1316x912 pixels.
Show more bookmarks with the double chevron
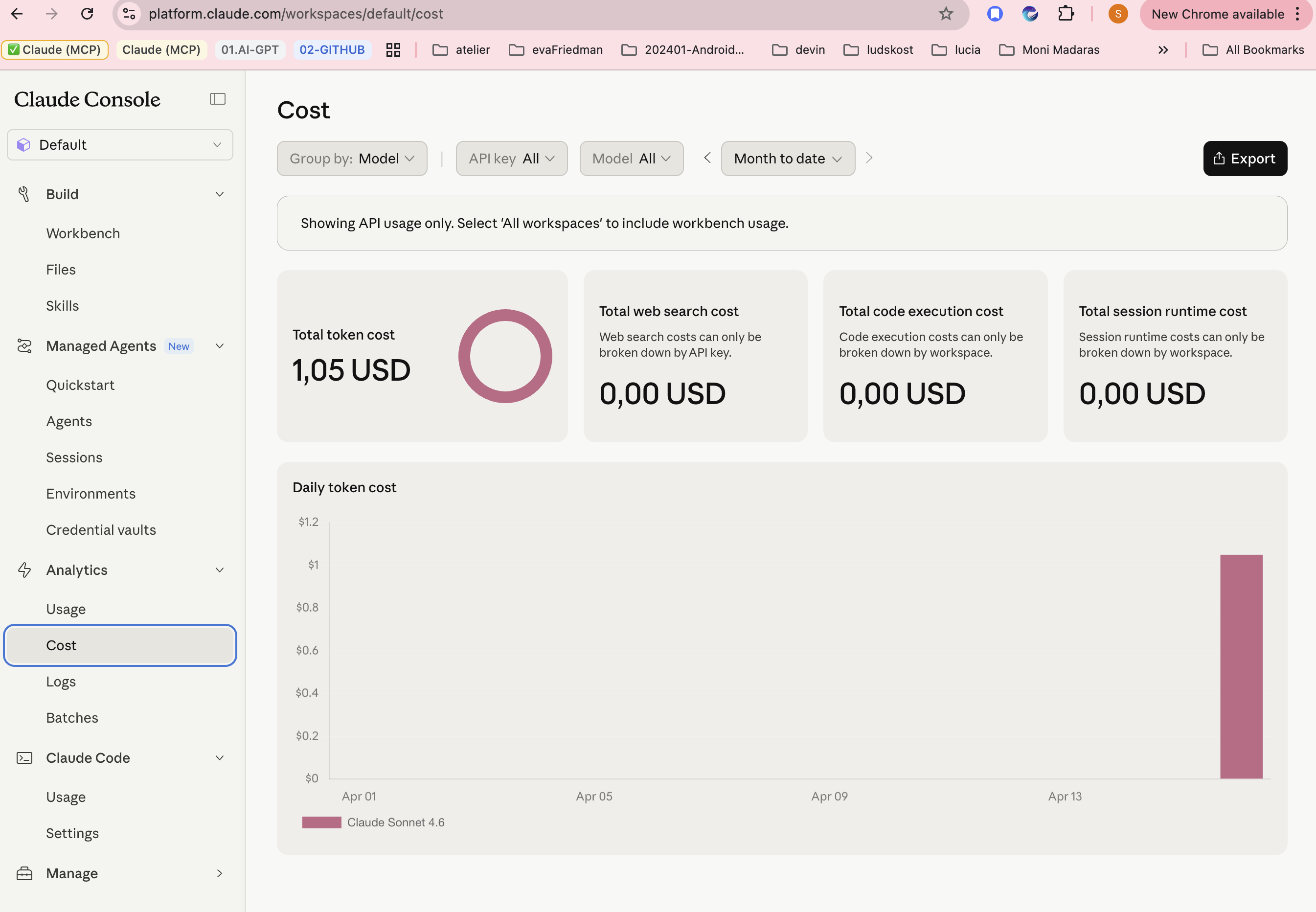click(1163, 50)
